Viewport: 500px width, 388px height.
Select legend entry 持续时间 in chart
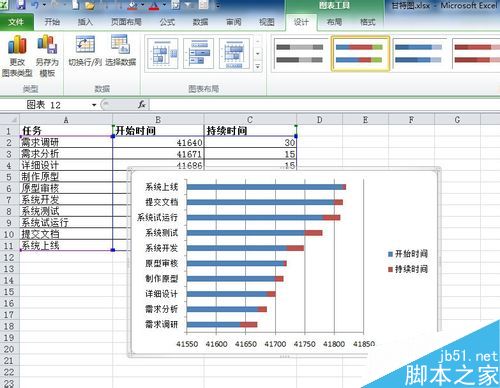[408, 269]
